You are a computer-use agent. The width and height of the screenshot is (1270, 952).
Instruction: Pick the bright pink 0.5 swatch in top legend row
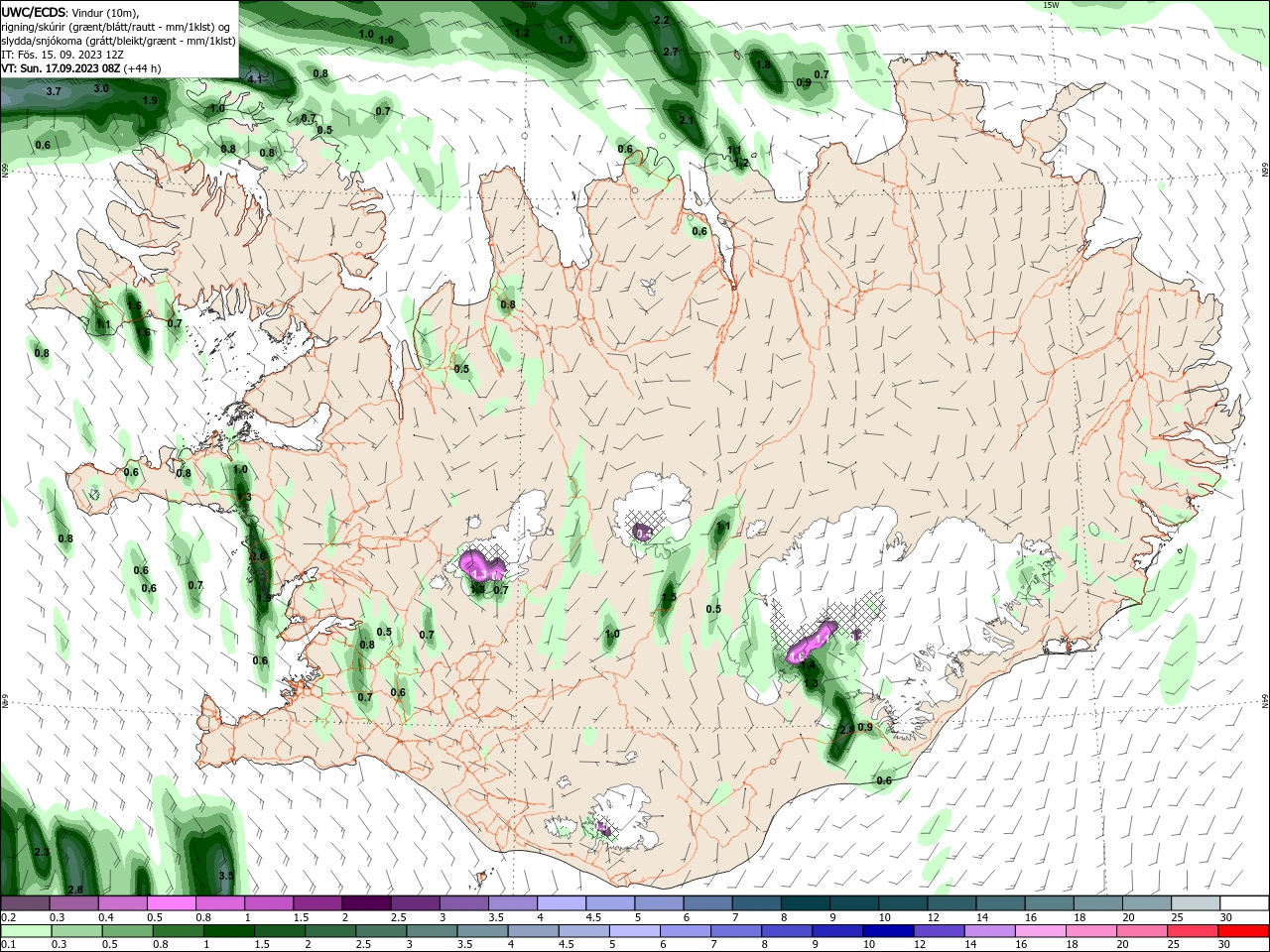tap(171, 903)
